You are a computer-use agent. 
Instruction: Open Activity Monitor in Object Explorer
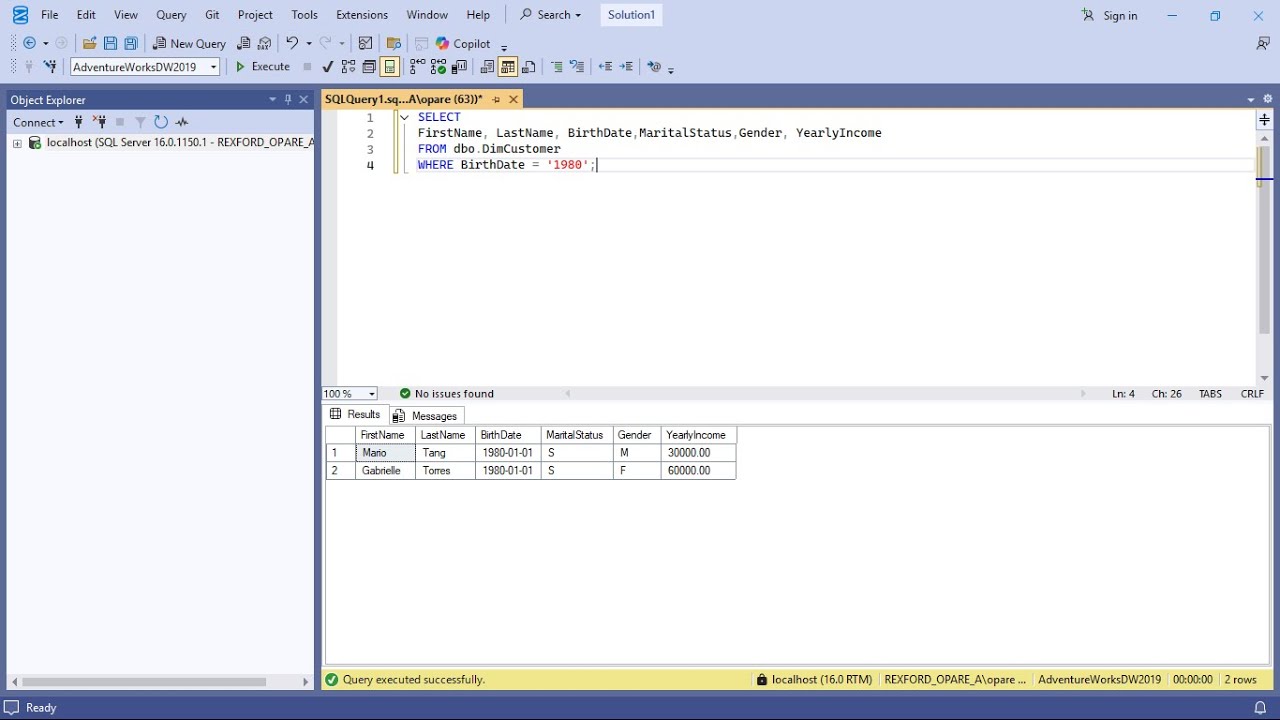point(182,122)
